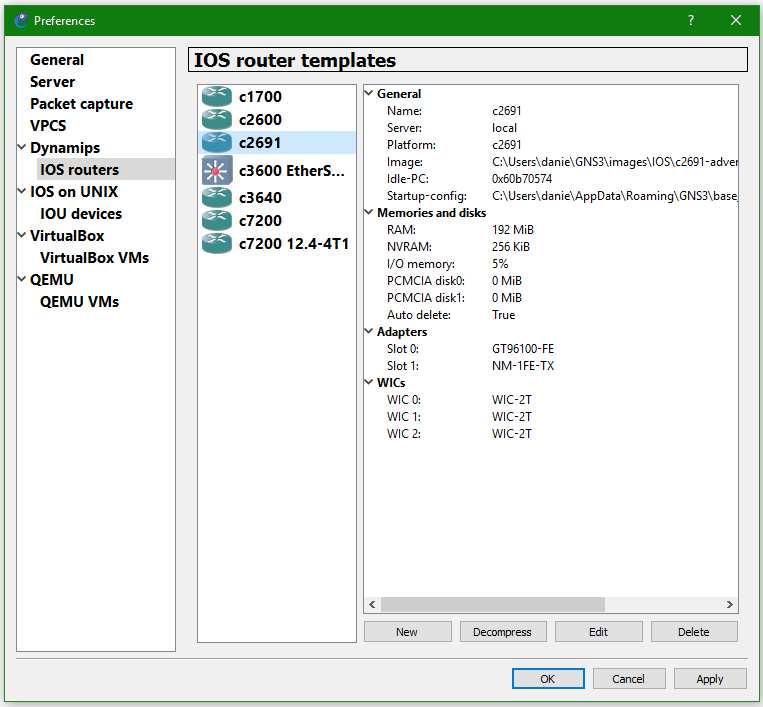Screen dimensions: 763x707
Task: Open the VirtualBox VMs page
Action: (94, 257)
